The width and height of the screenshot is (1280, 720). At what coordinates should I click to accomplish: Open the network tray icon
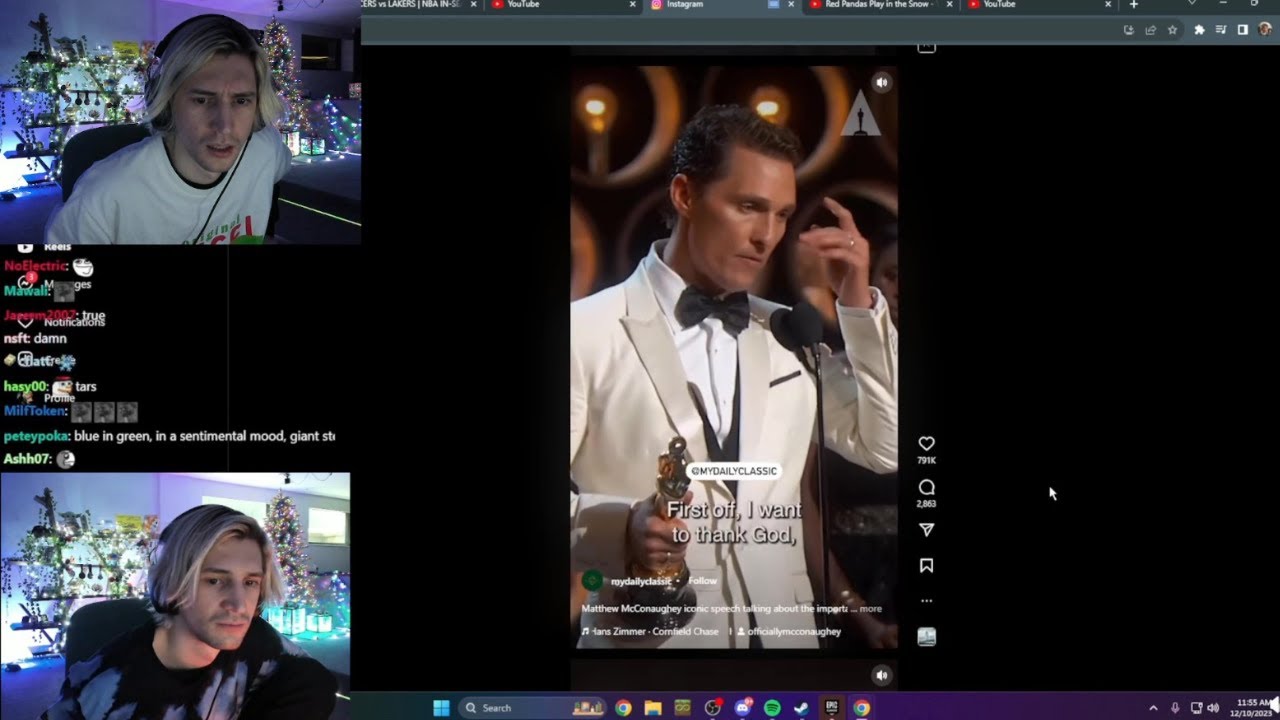pos(1196,708)
